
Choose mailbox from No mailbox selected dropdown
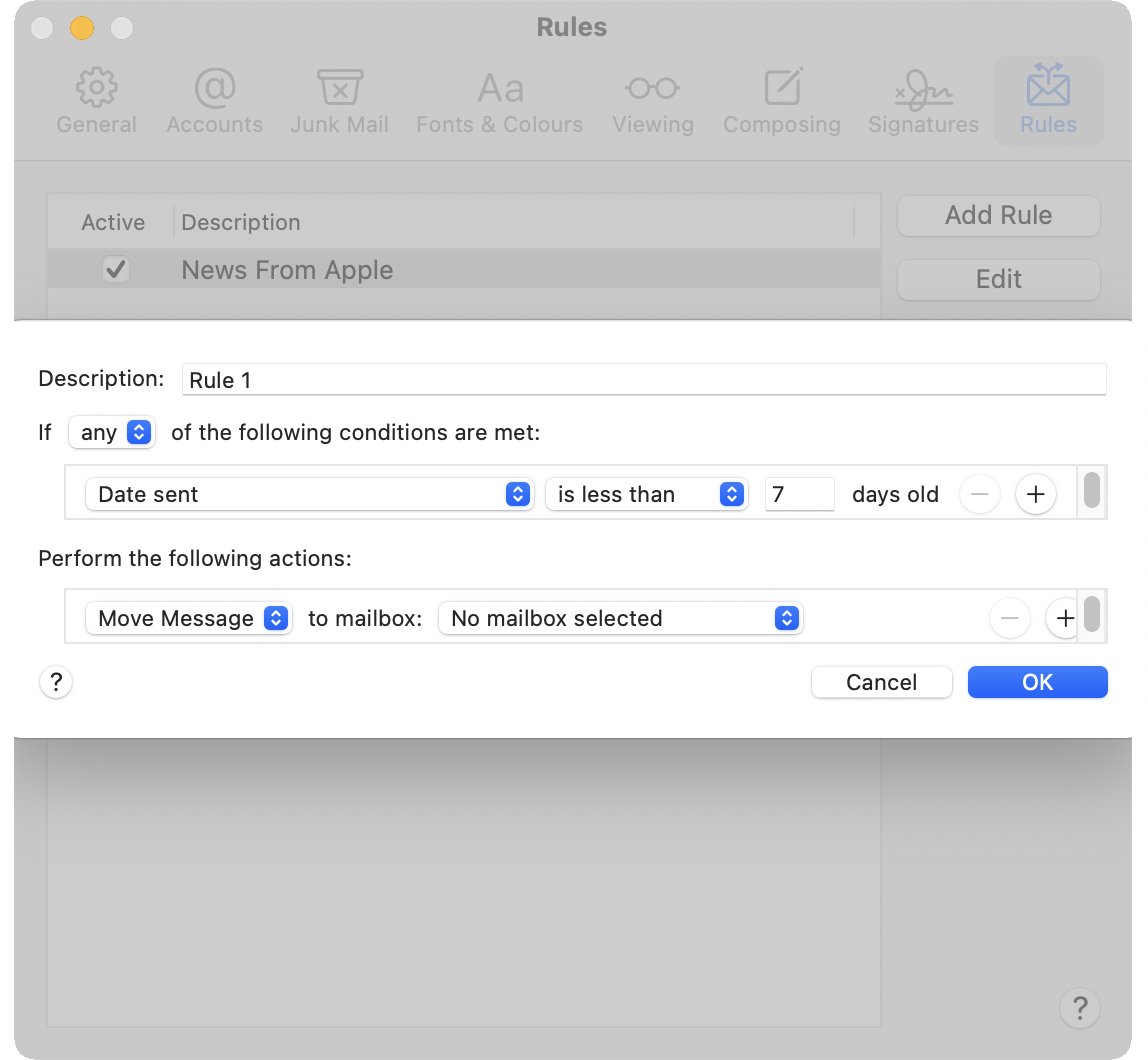pyautogui.click(x=621, y=619)
